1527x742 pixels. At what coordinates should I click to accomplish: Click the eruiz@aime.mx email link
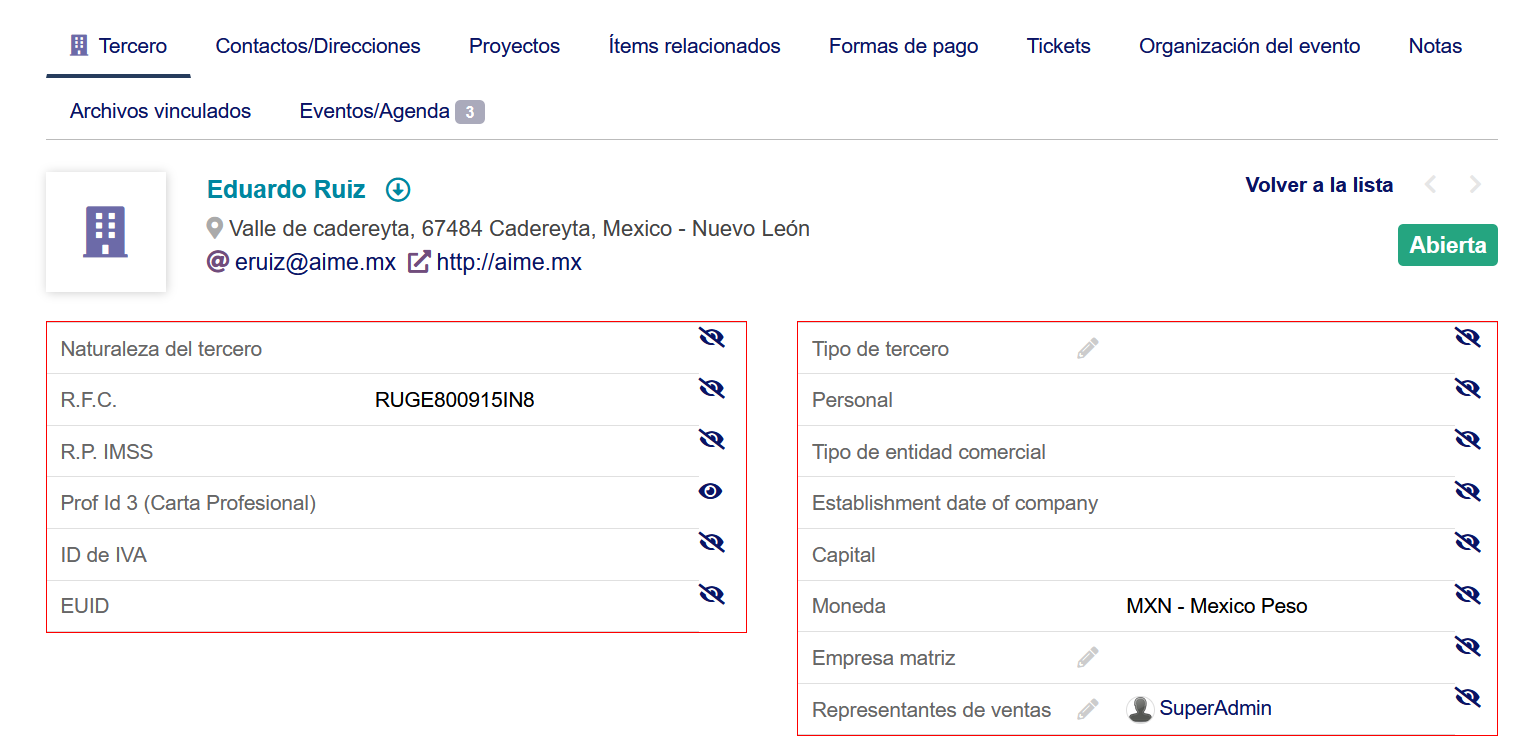[315, 262]
